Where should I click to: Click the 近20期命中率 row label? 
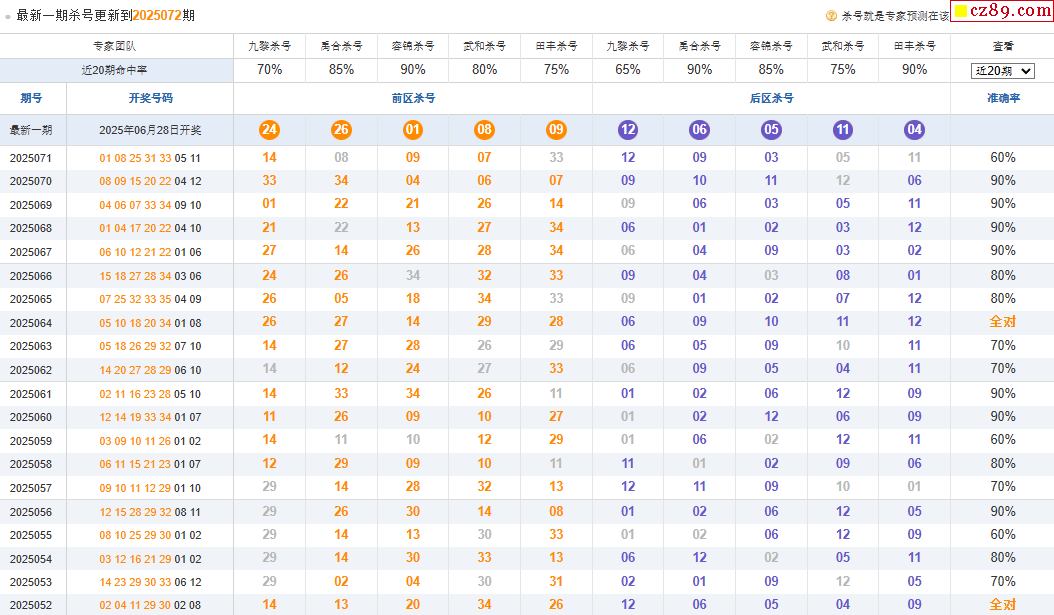114,70
